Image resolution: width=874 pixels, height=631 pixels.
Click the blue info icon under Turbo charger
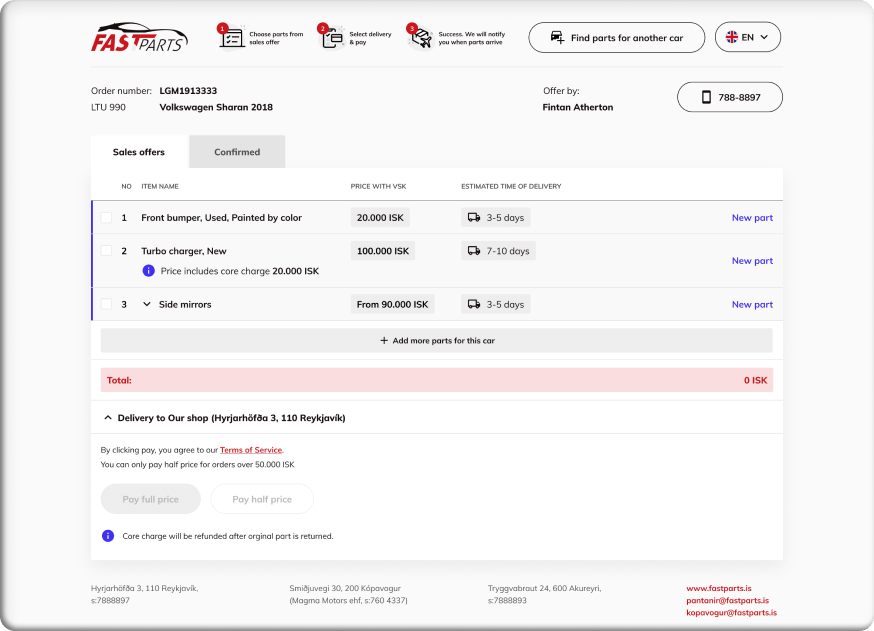point(149,271)
